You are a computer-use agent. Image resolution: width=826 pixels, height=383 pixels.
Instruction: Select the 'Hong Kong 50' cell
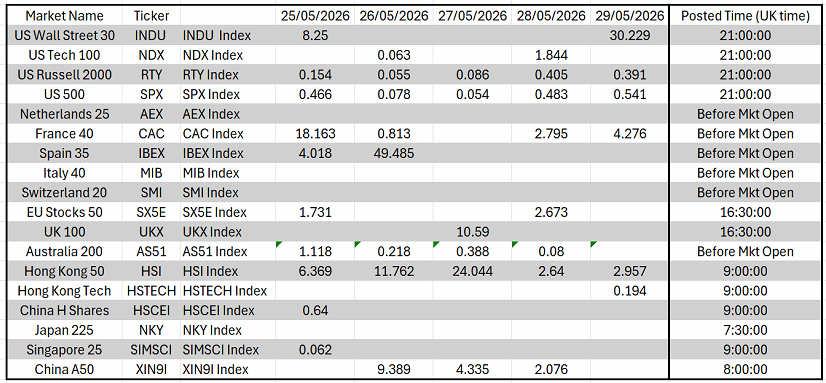[x=65, y=271]
